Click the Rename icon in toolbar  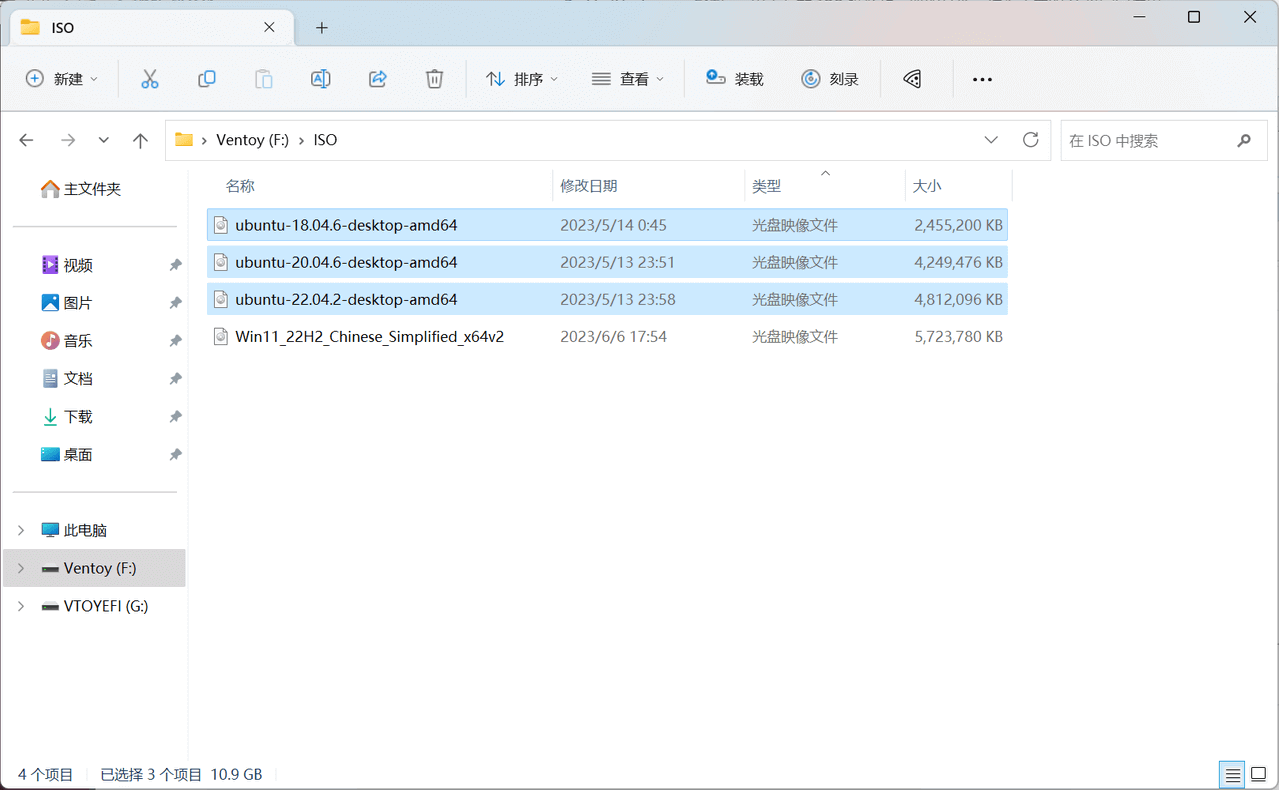(321, 79)
